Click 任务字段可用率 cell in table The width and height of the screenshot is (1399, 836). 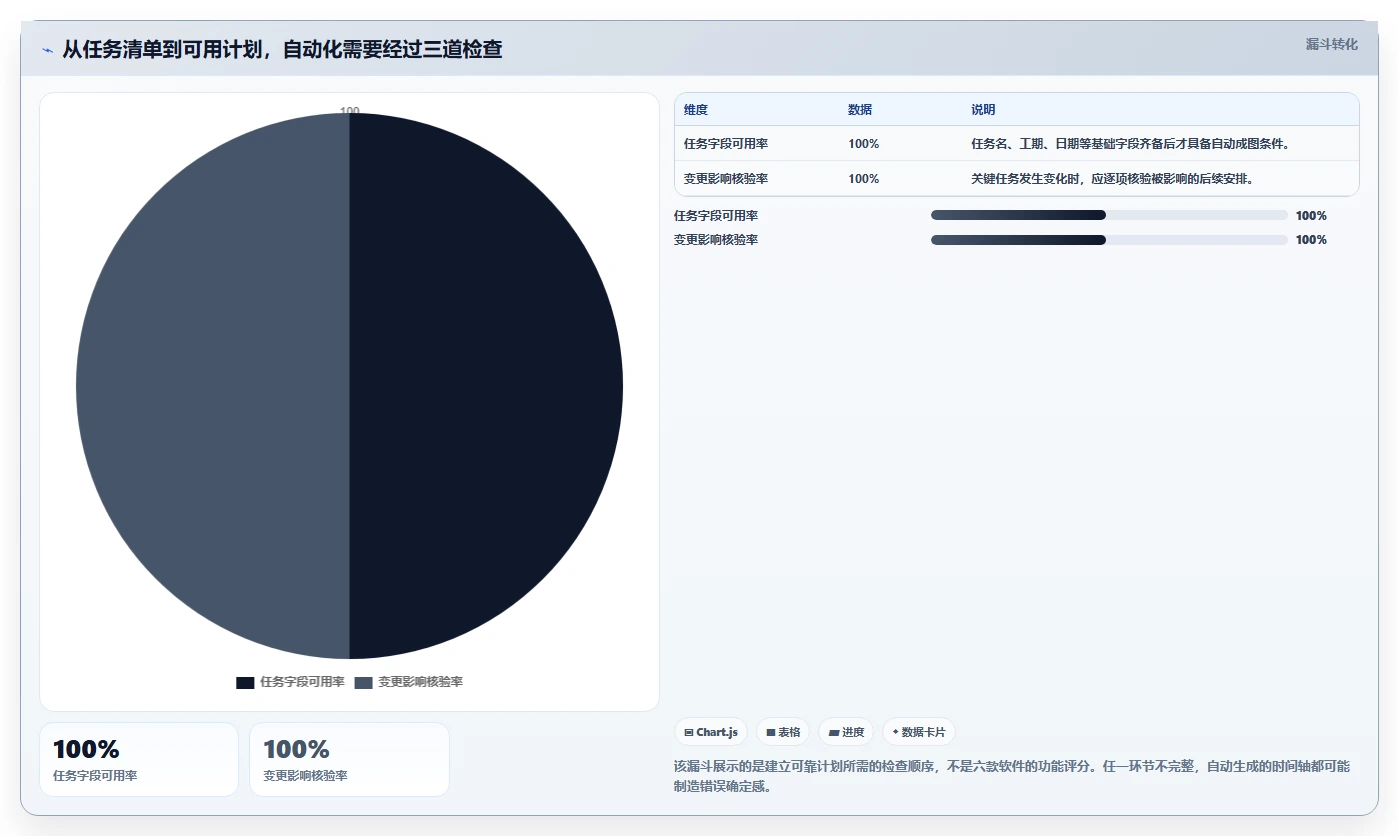click(726, 144)
